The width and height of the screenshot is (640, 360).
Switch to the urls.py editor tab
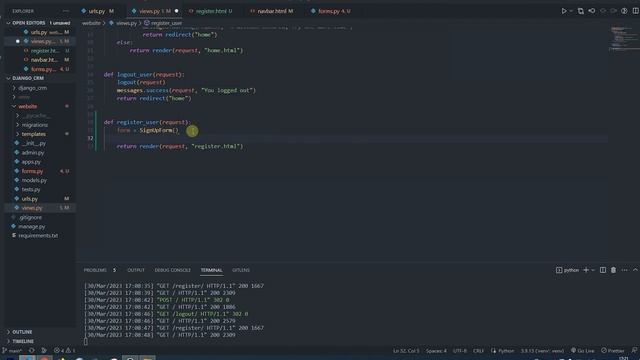(x=98, y=11)
